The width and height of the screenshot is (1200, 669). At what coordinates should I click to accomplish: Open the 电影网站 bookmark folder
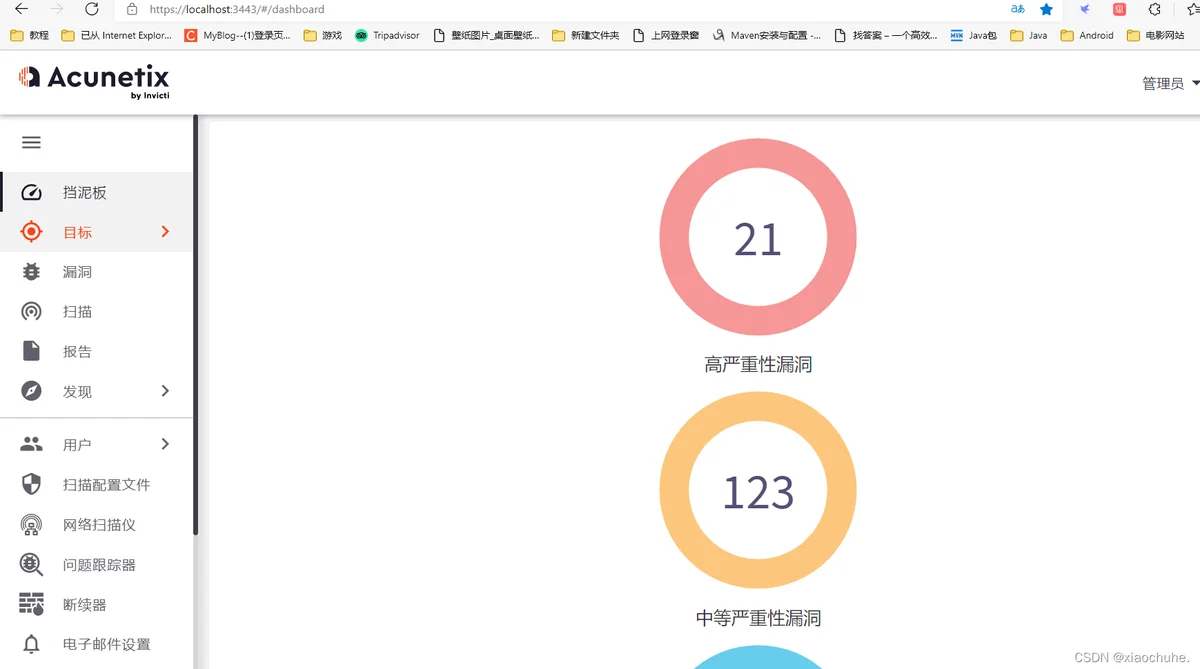click(x=1155, y=35)
